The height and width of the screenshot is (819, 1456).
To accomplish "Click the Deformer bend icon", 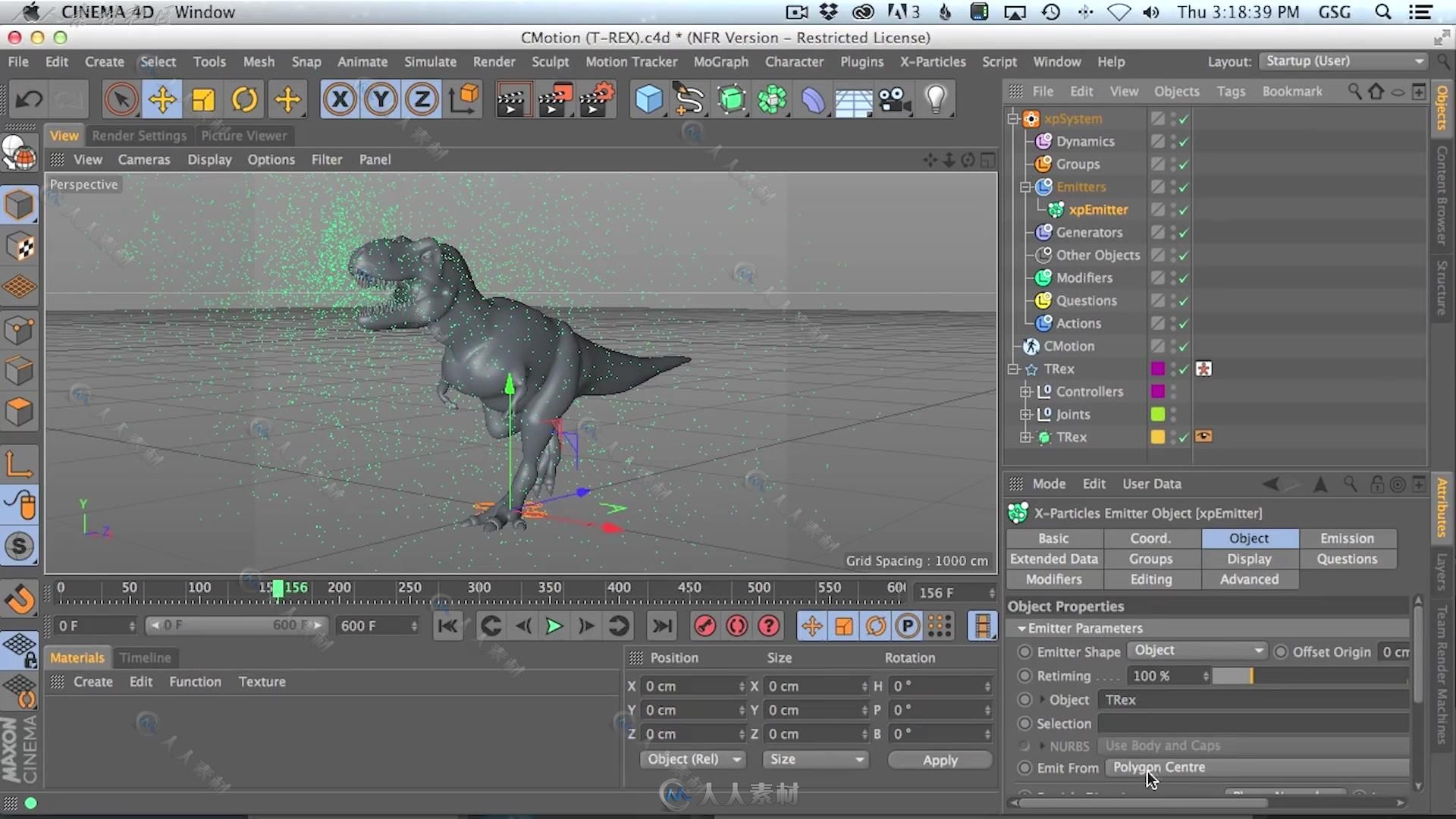I will click(x=813, y=99).
